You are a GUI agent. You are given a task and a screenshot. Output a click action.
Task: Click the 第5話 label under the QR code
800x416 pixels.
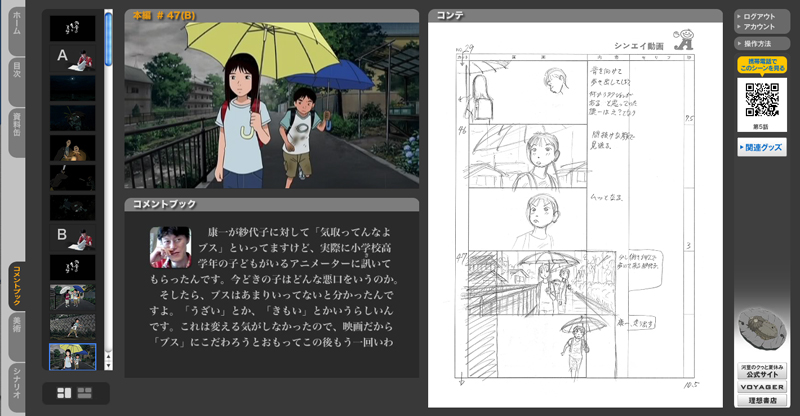coord(761,127)
